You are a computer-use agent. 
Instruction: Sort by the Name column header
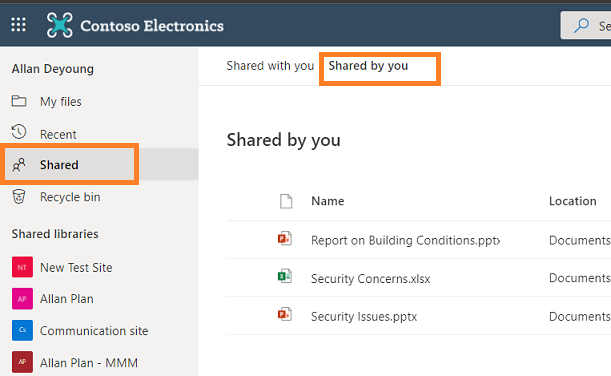328,201
